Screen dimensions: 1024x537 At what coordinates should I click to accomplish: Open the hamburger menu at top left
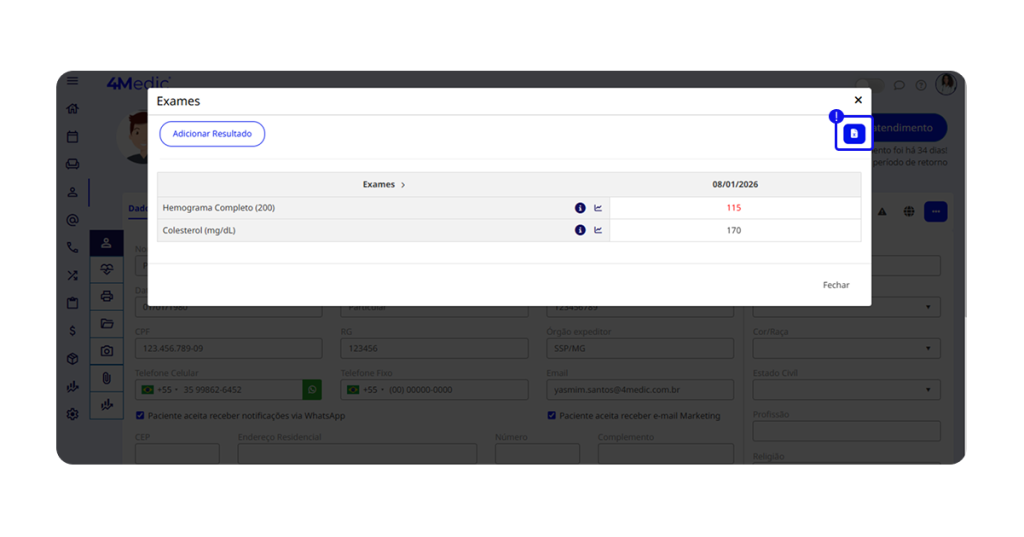(72, 81)
